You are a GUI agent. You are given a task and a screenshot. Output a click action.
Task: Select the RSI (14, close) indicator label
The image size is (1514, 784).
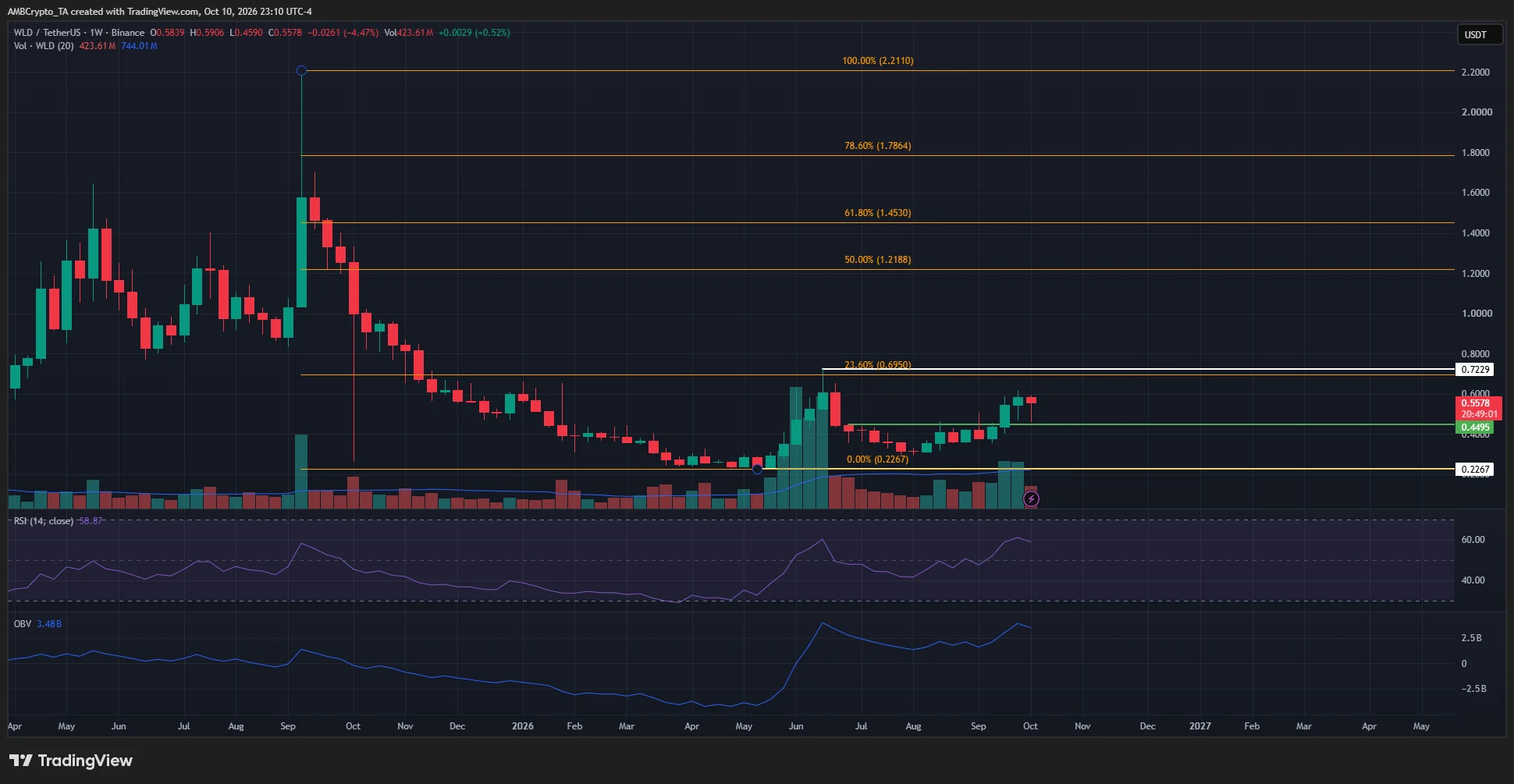(44, 521)
